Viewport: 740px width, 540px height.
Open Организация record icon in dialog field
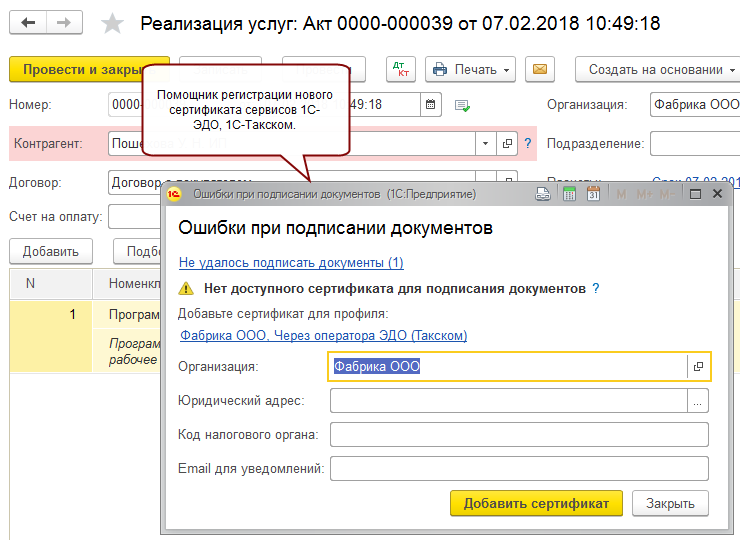698,366
